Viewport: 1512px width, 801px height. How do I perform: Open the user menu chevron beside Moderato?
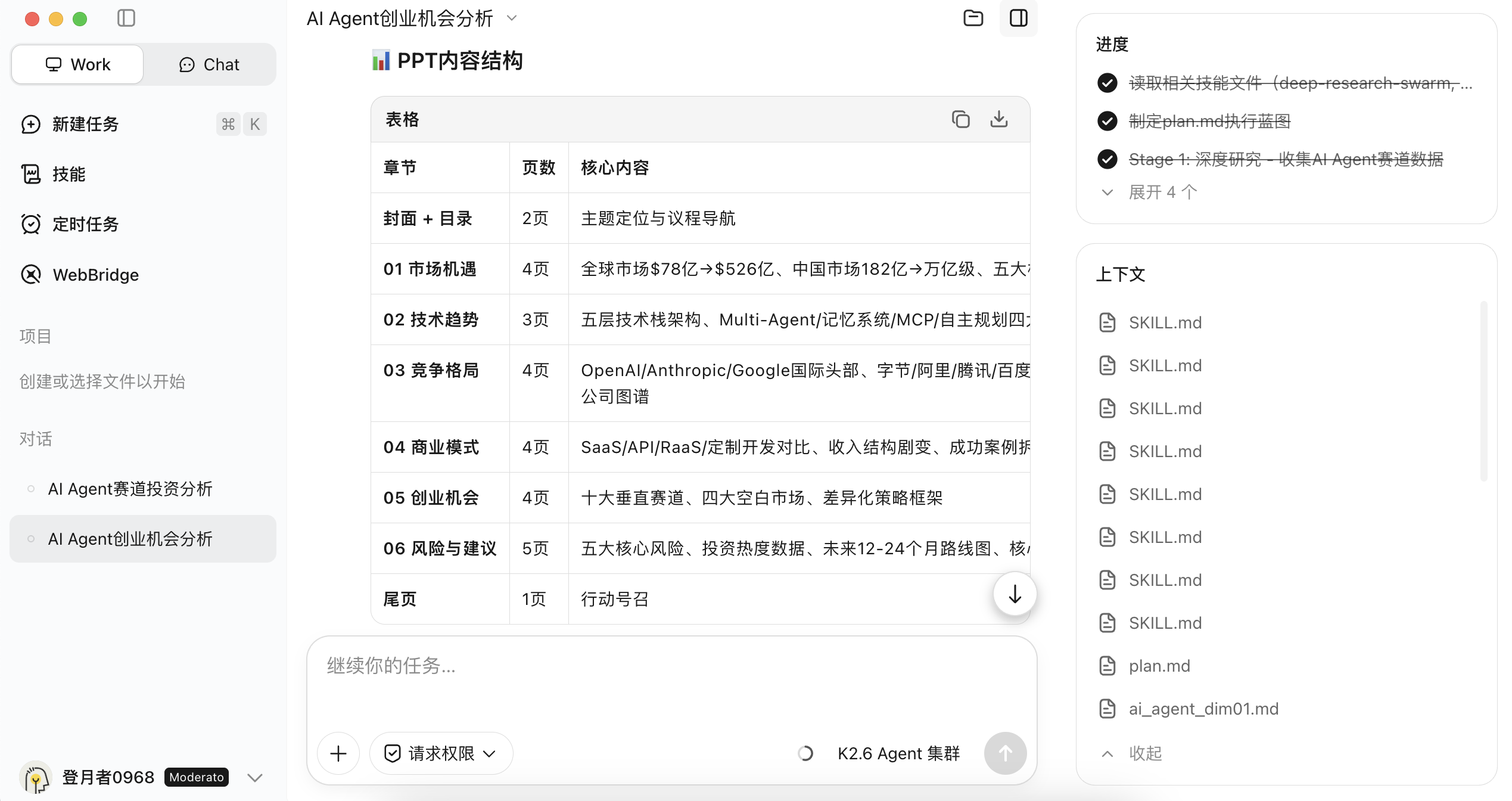point(255,778)
